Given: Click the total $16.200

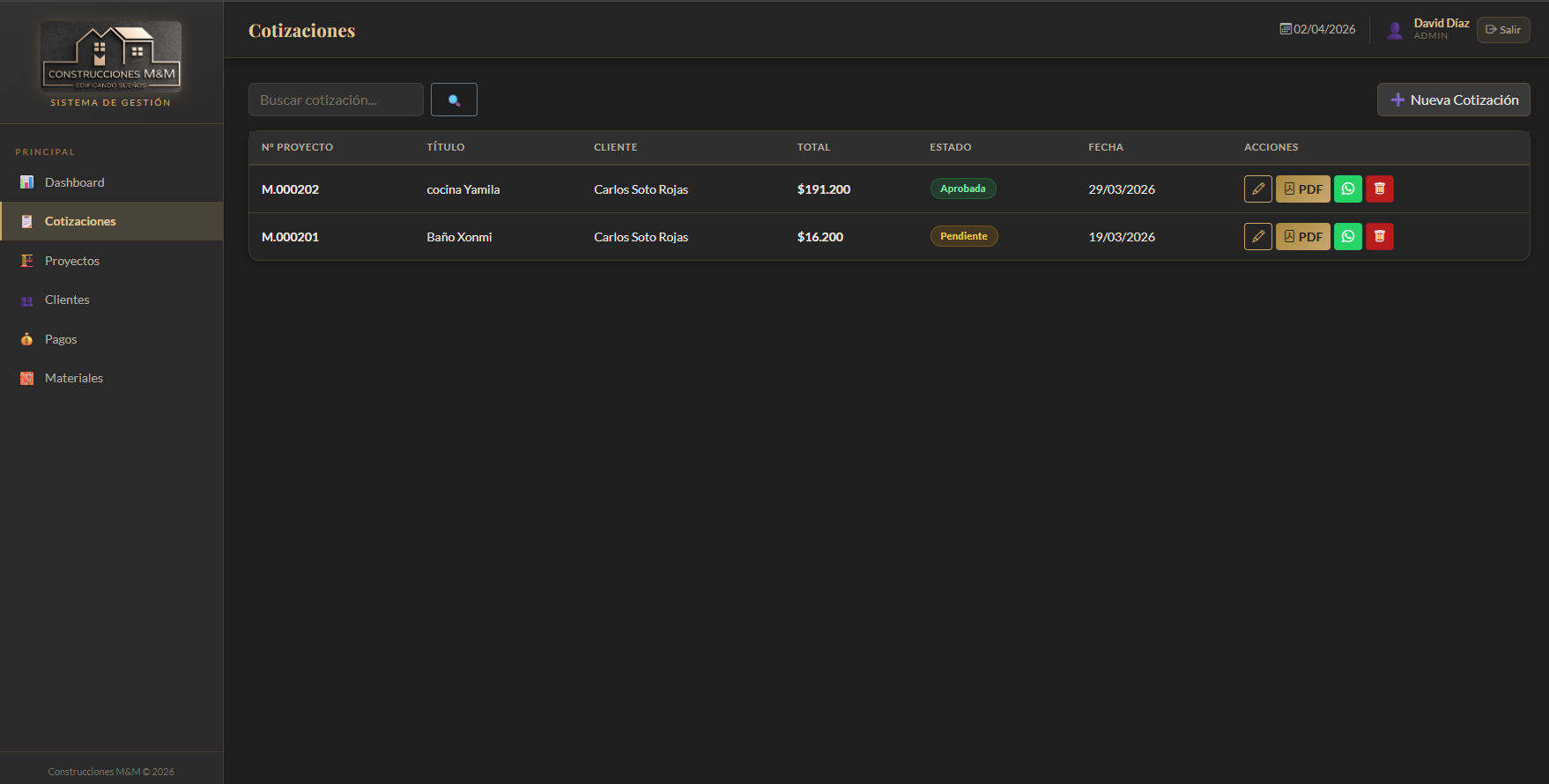Looking at the screenshot, I should click(820, 237).
